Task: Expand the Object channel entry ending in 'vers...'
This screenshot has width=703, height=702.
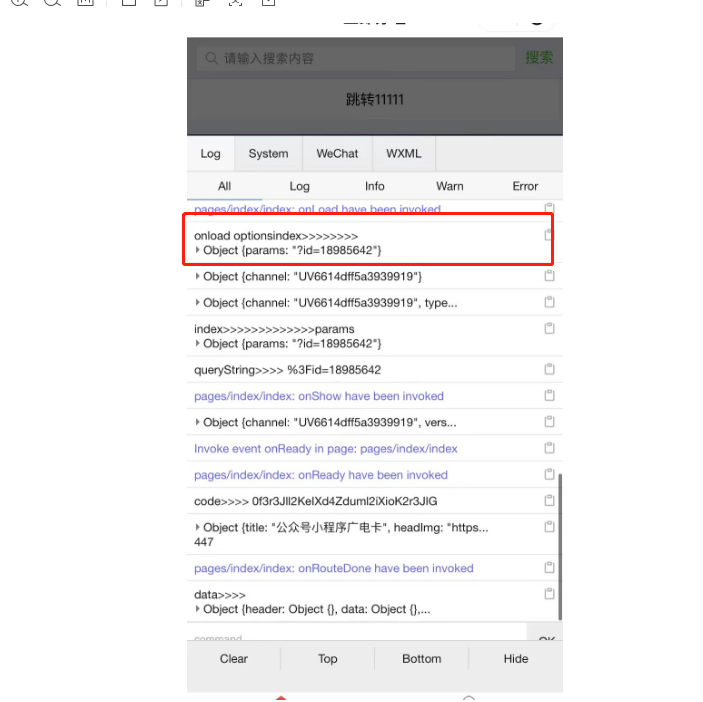Action: (197, 422)
